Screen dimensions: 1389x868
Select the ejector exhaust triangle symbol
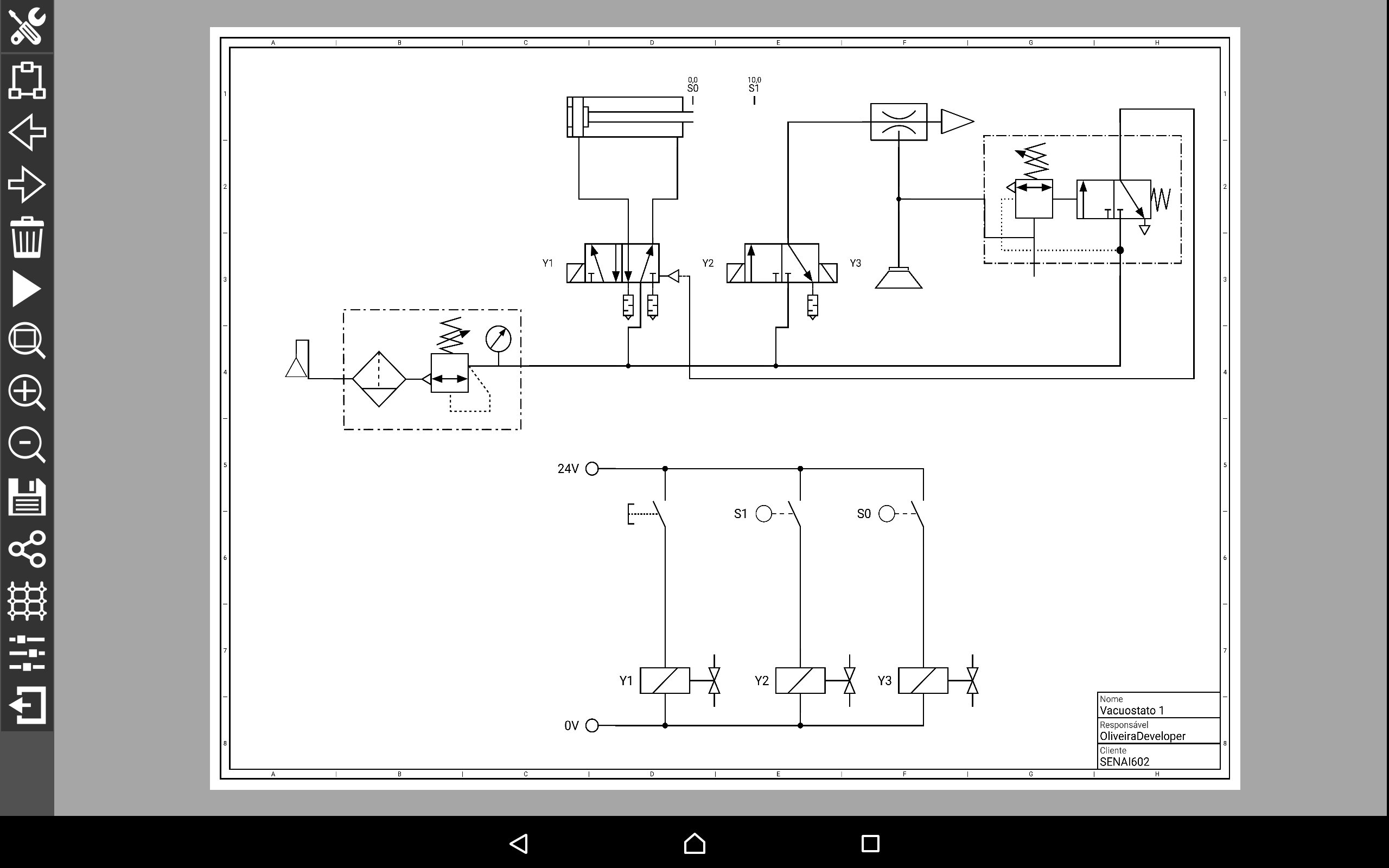pos(957,122)
